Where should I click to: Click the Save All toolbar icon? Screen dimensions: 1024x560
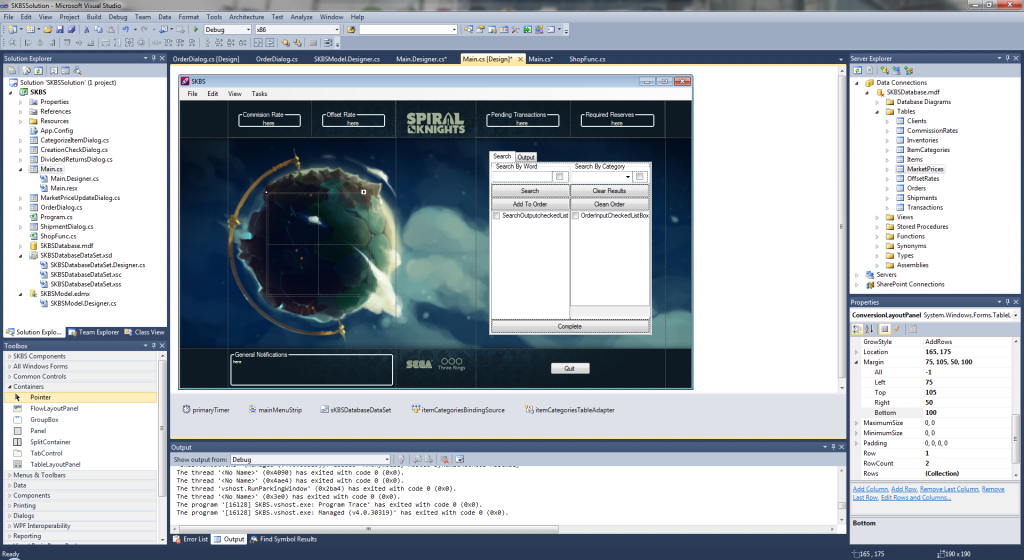click(x=71, y=30)
